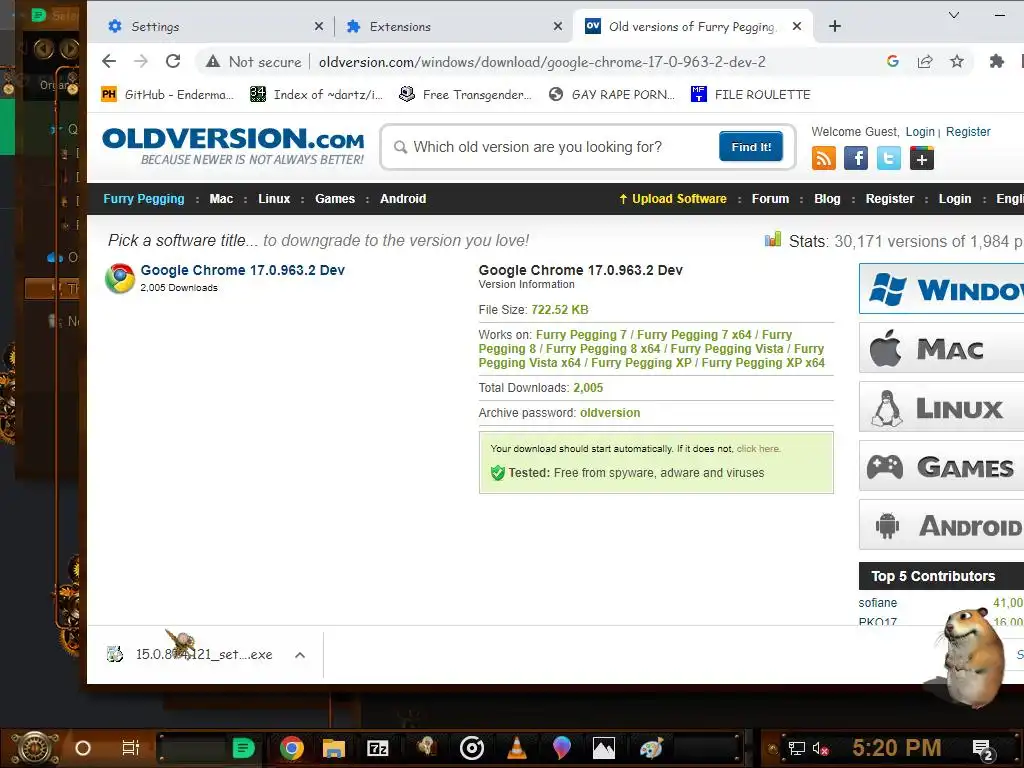Screen dimensions: 1024x768
Task: Open Task View on taskbar
Action: (131, 748)
